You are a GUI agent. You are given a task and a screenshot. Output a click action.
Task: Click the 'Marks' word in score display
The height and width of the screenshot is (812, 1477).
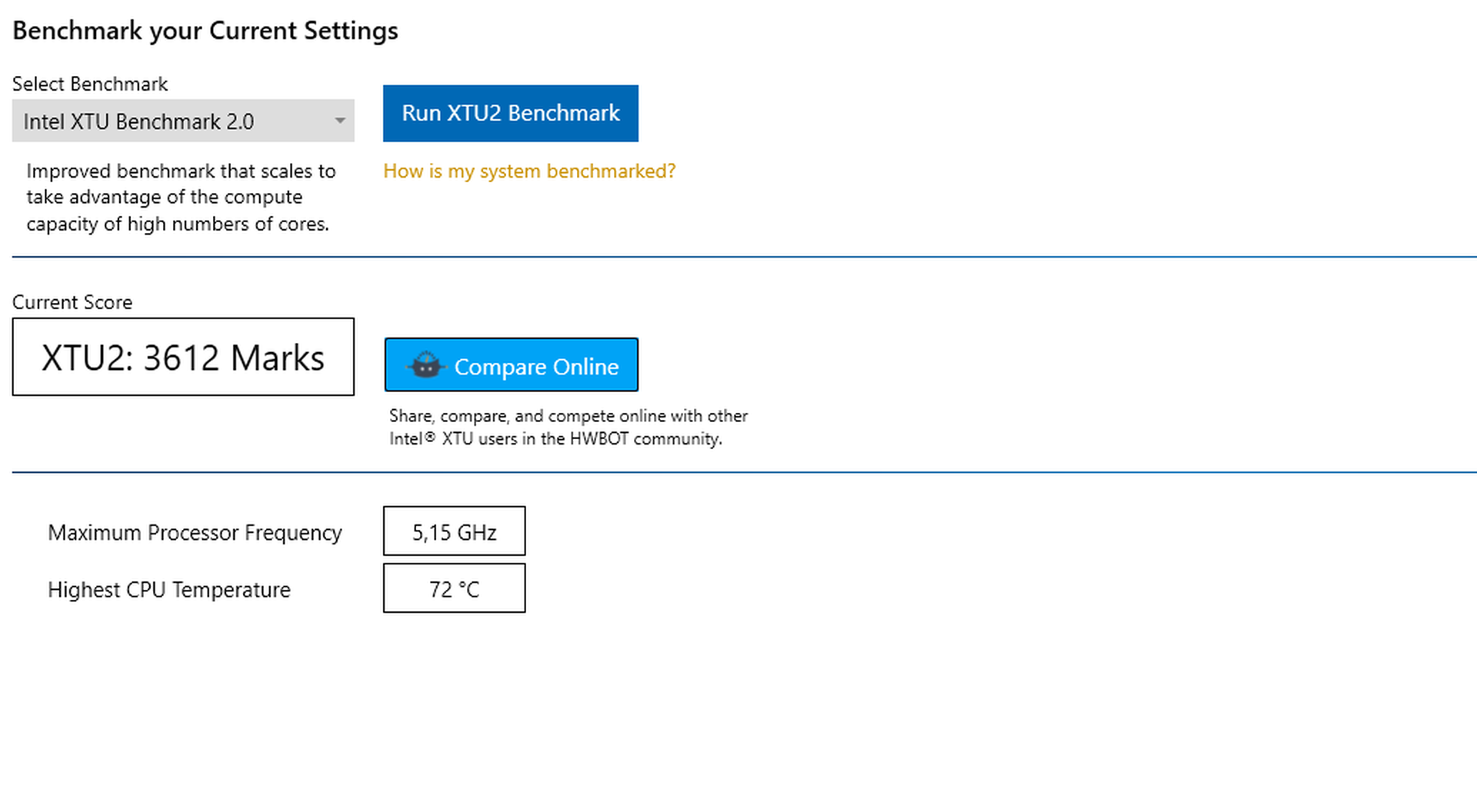click(278, 358)
